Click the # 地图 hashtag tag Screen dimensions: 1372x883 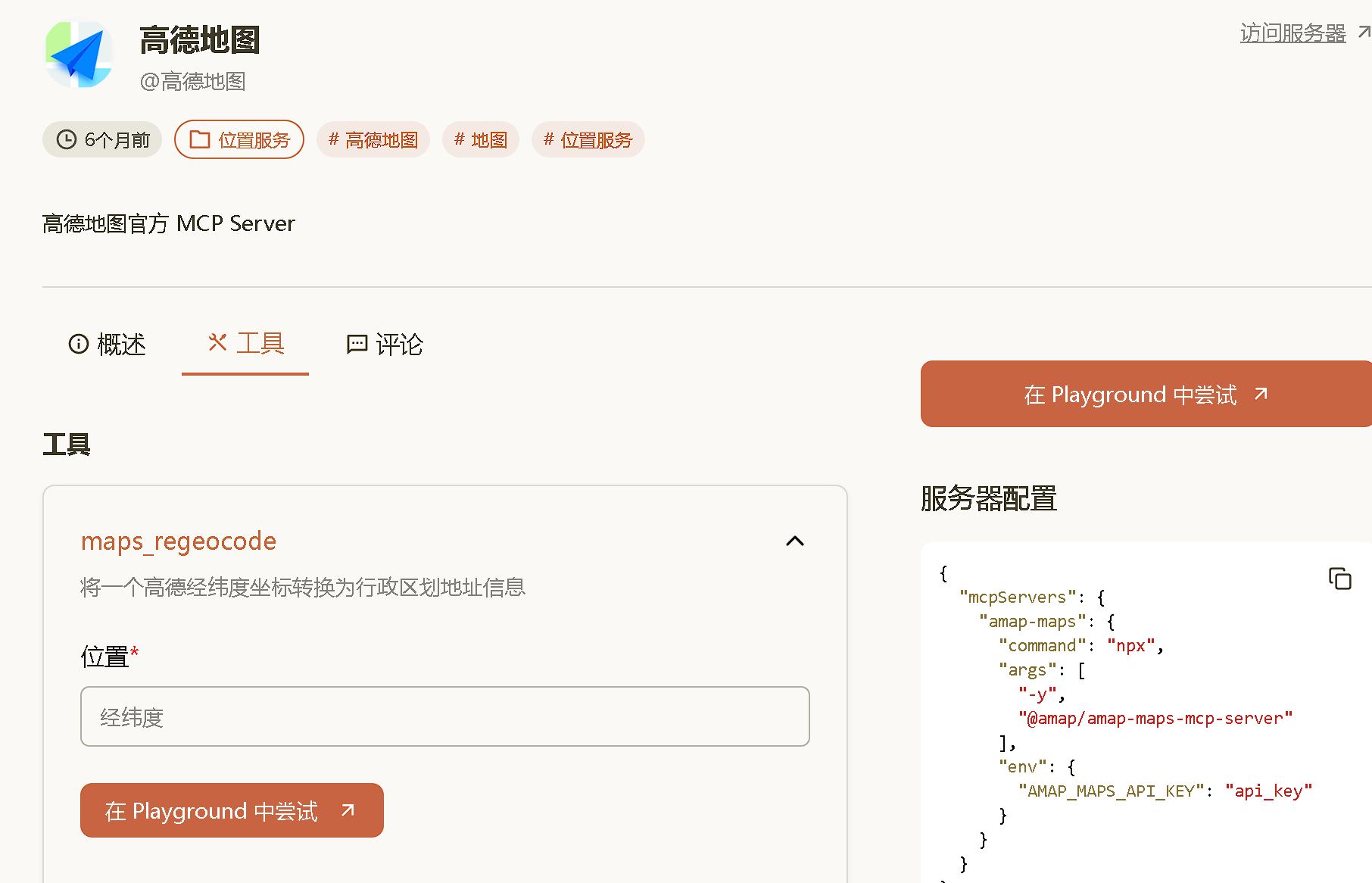(481, 139)
